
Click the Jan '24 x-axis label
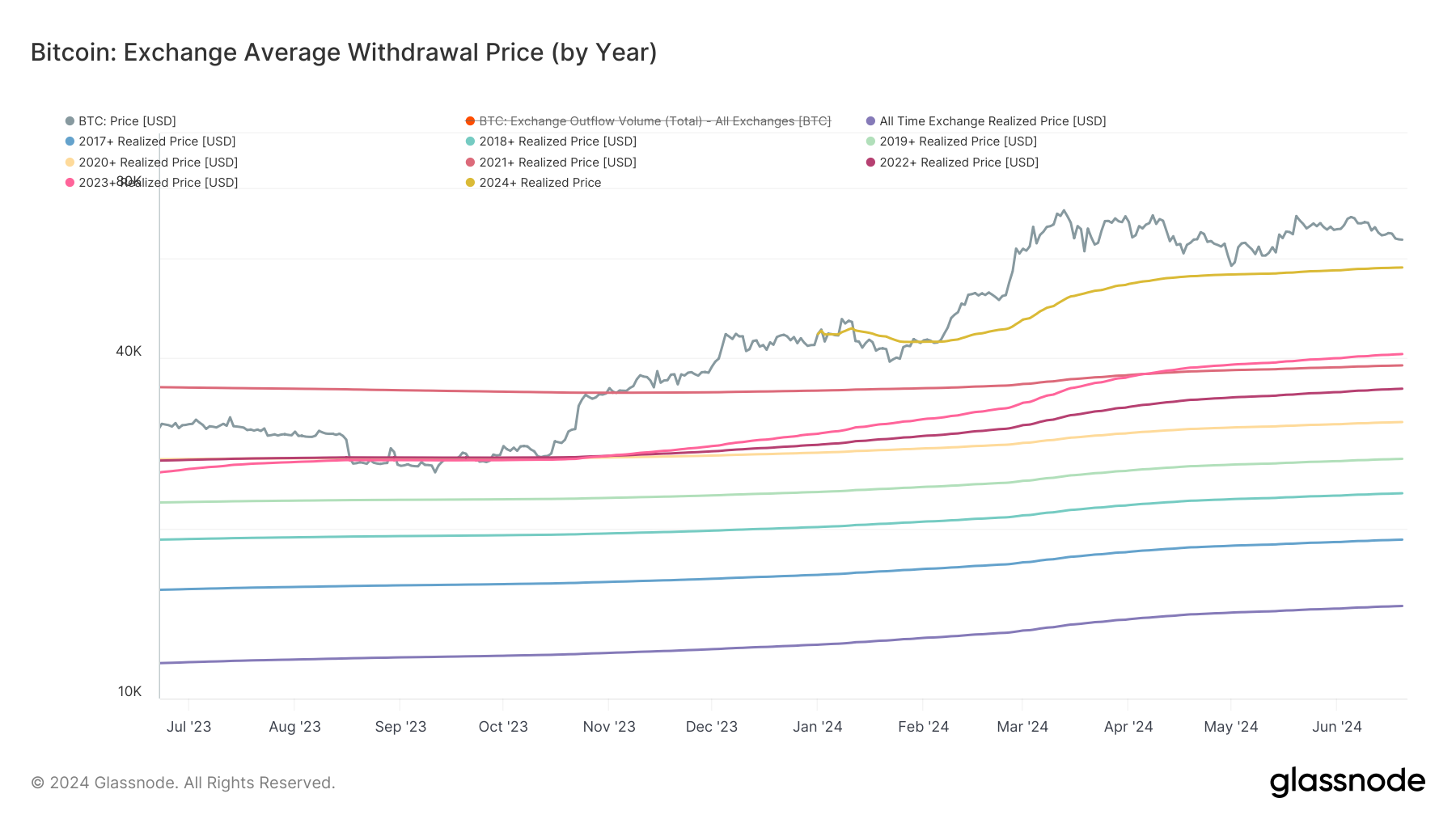coord(817,727)
